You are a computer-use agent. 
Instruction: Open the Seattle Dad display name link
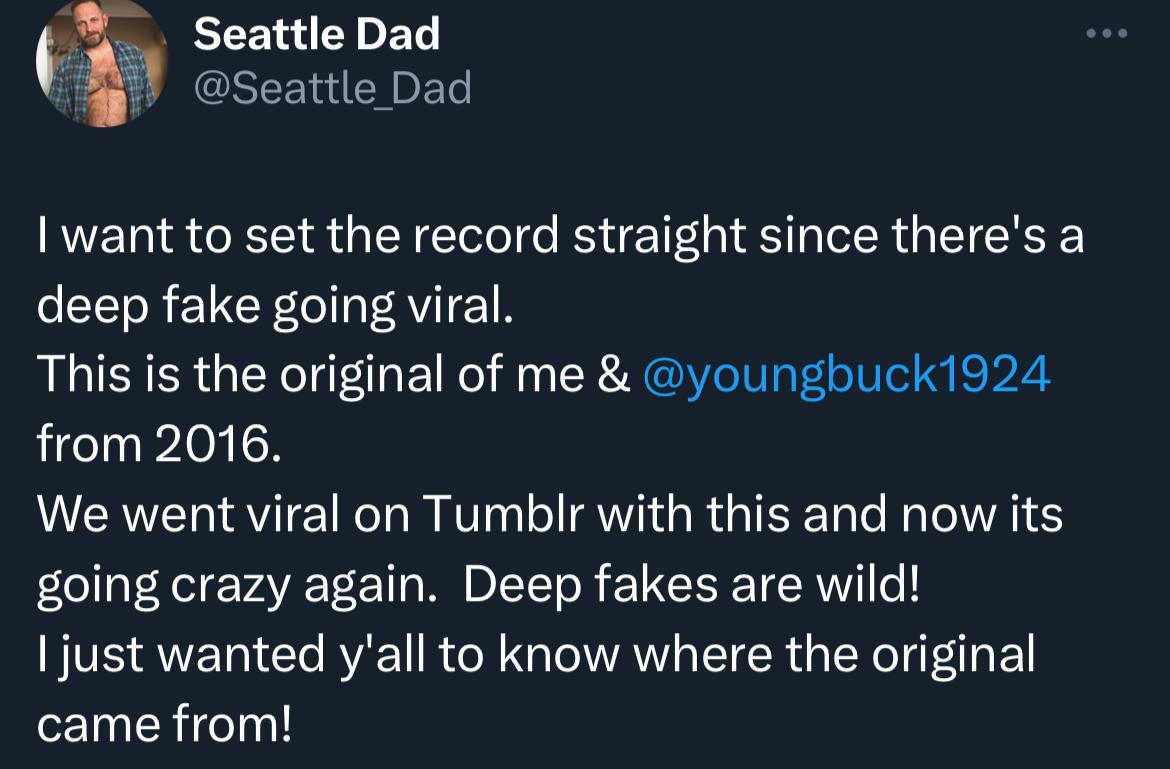316,35
